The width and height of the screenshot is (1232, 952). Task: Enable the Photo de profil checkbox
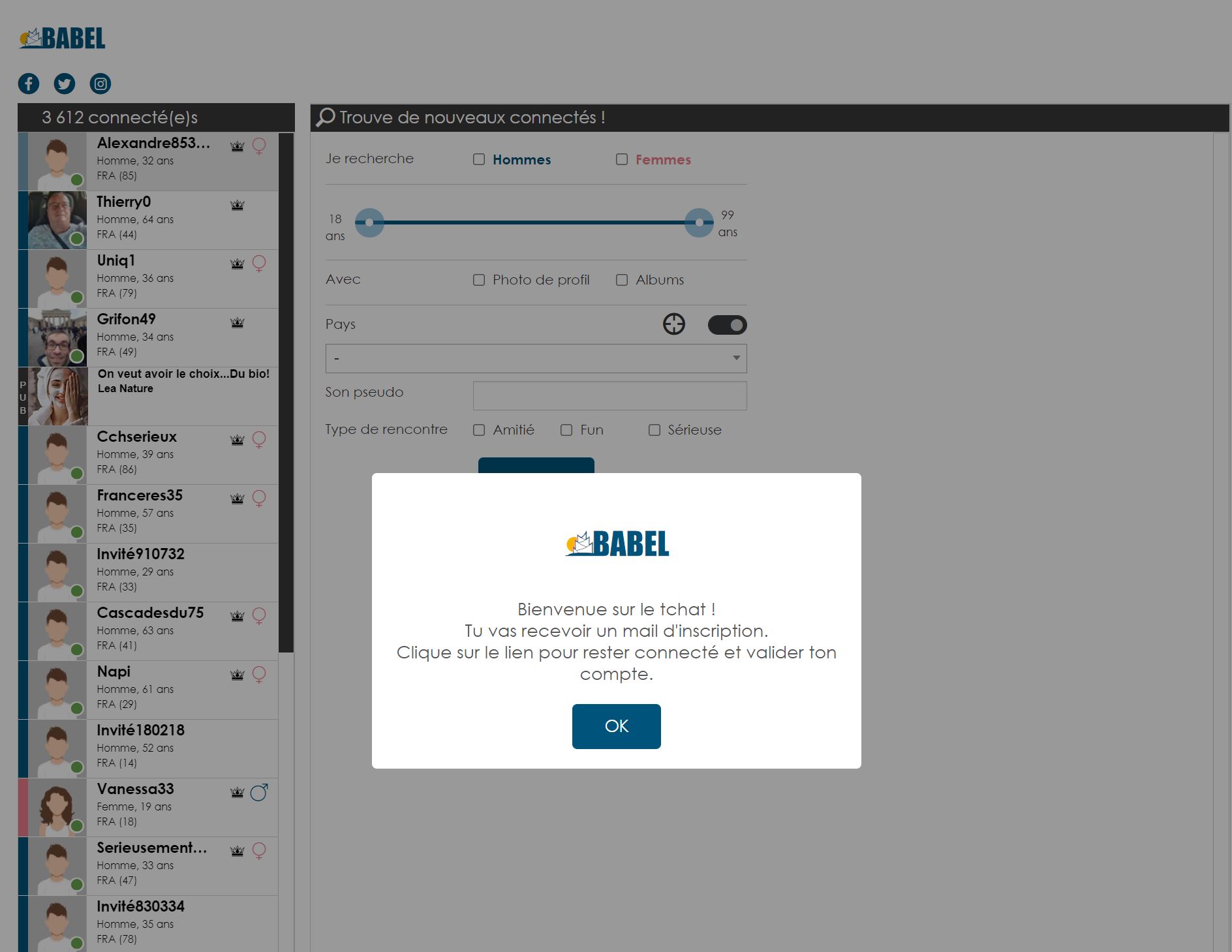click(x=479, y=280)
